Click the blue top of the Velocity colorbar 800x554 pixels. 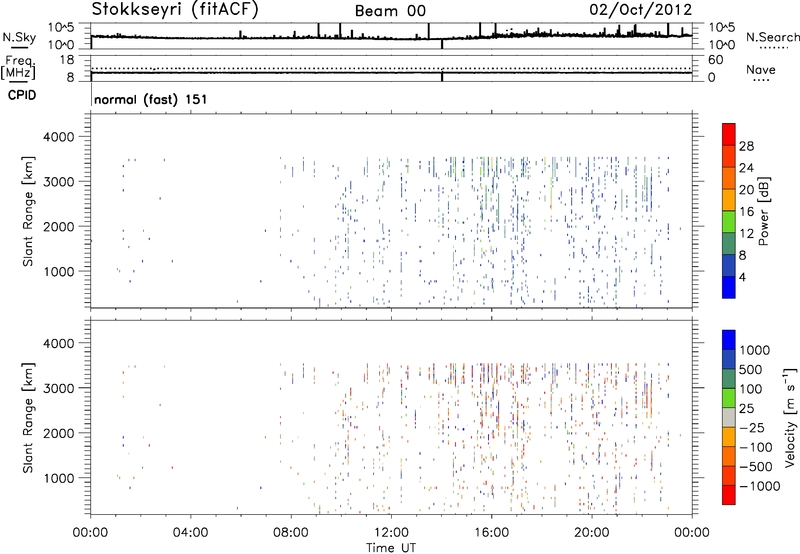pyautogui.click(x=729, y=340)
